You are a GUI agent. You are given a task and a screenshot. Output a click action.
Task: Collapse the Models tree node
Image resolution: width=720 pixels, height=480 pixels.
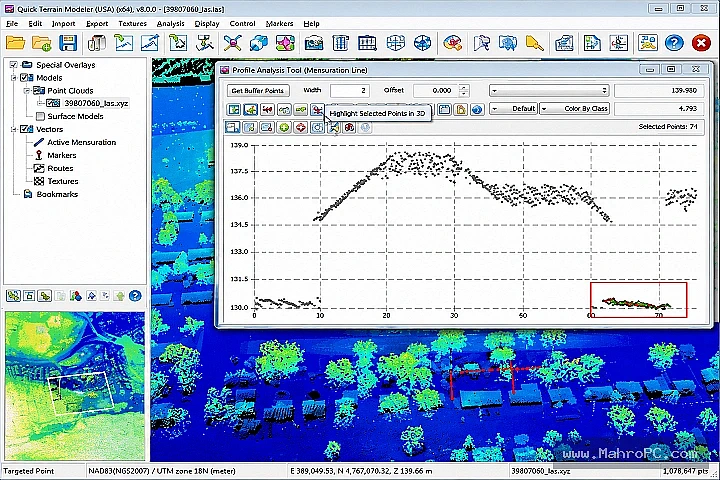pyautogui.click(x=14, y=78)
